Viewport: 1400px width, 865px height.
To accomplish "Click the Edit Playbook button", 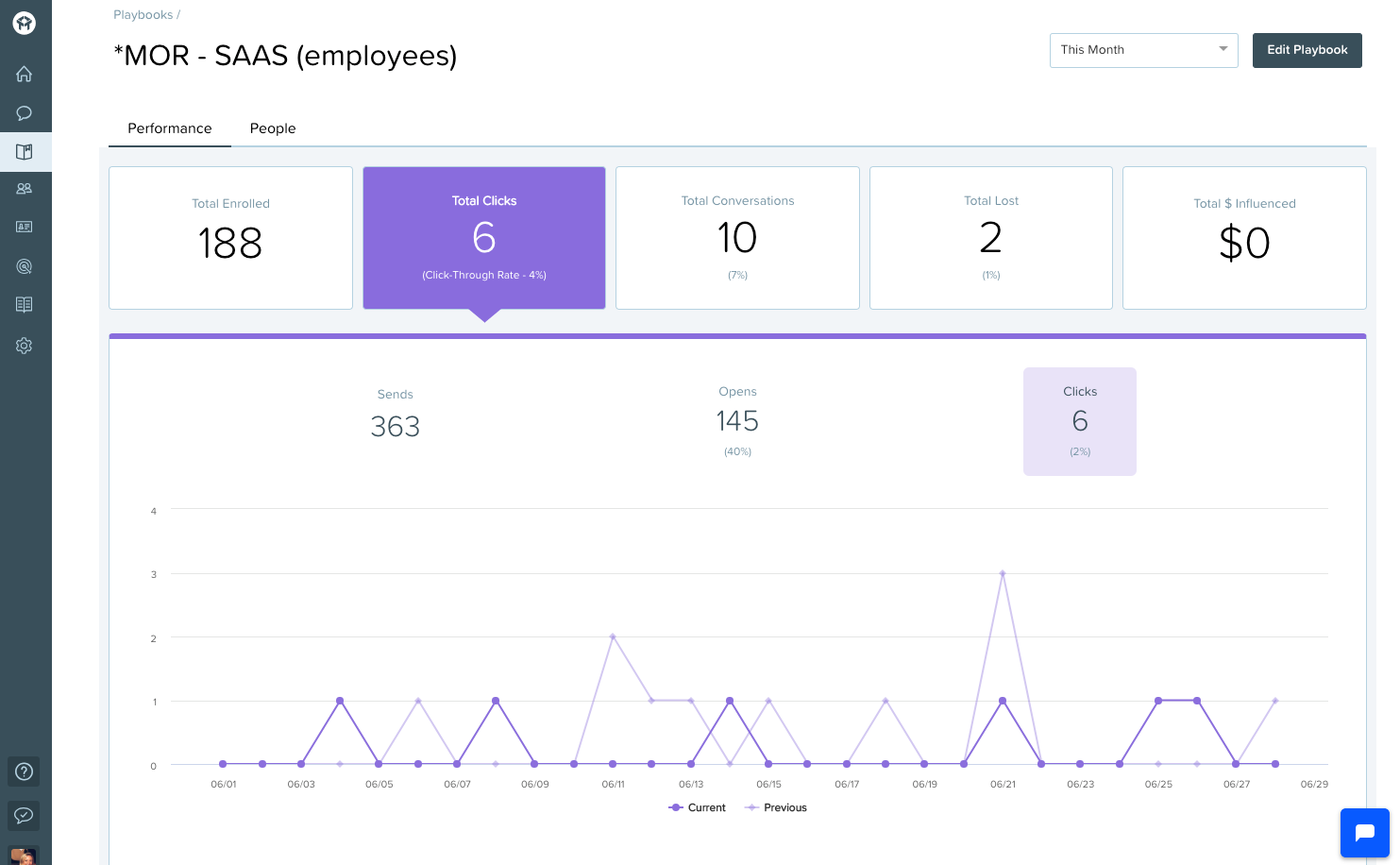I will pos(1307,50).
